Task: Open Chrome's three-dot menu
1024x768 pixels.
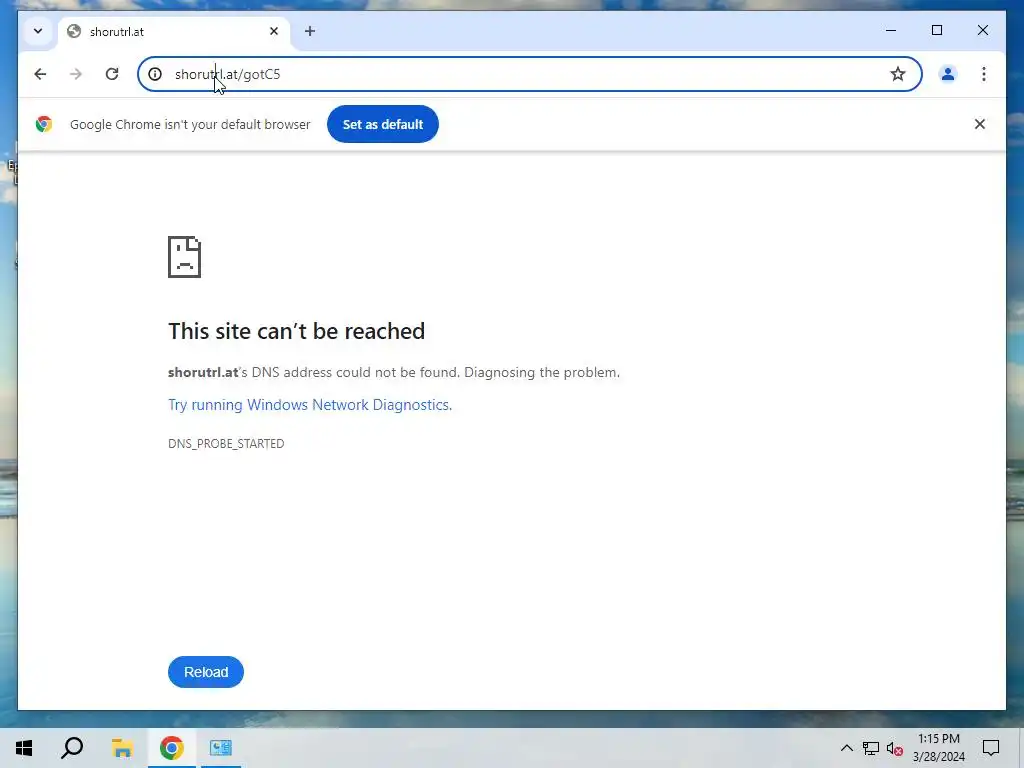Action: 984,74
